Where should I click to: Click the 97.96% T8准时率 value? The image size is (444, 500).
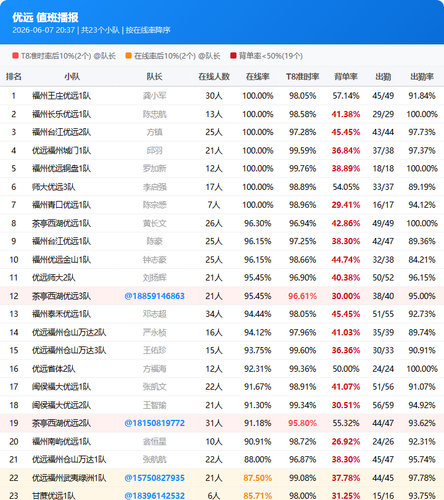coord(302,332)
